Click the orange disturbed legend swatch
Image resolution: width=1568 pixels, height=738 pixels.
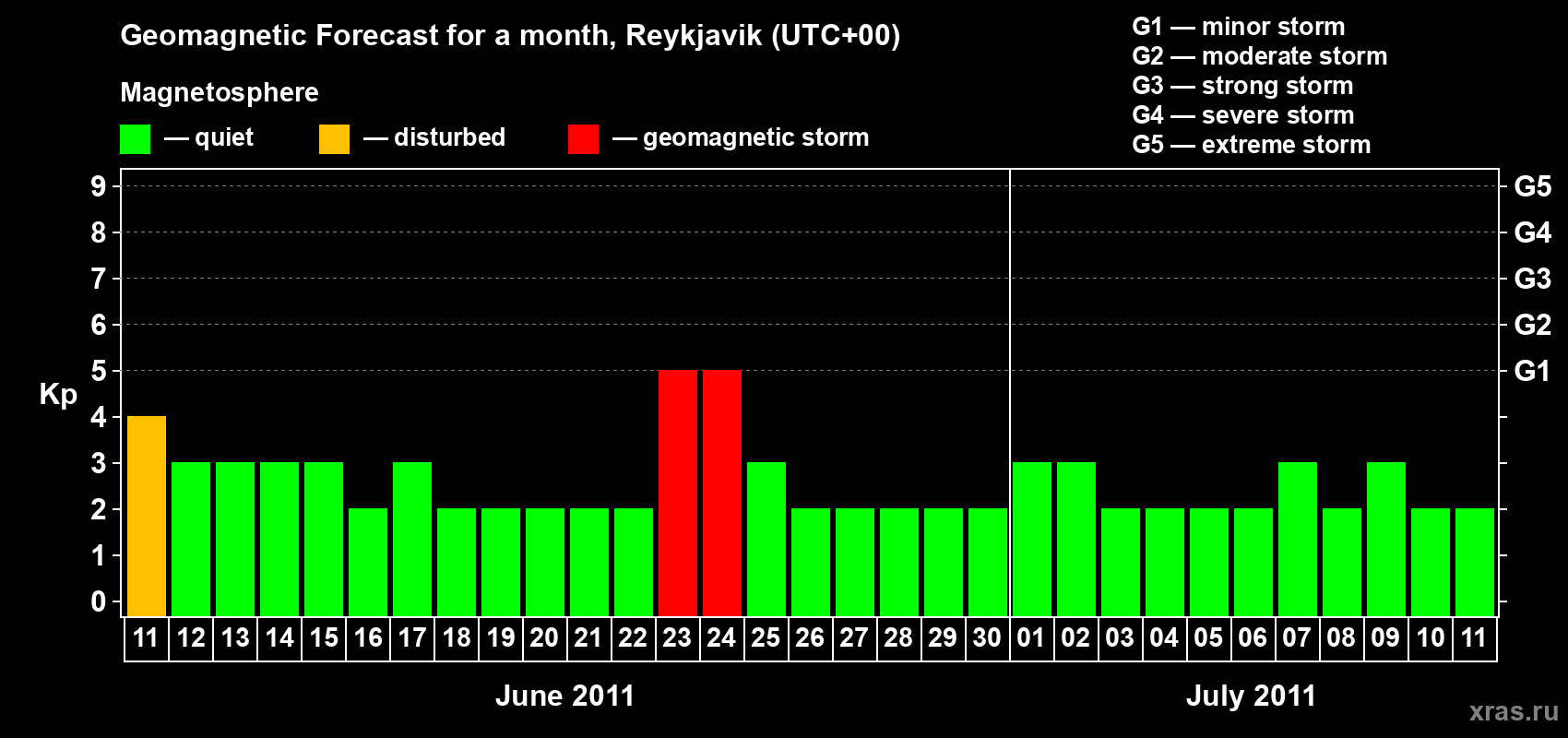(334, 139)
